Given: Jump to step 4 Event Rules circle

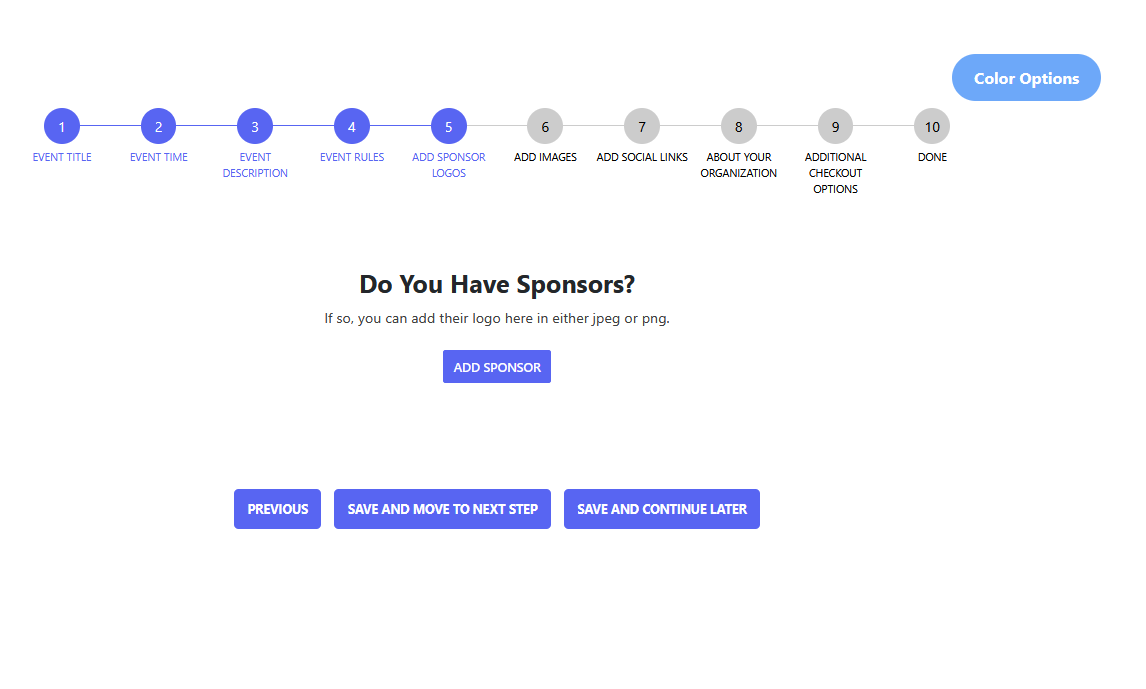Looking at the screenshot, I should coord(352,127).
